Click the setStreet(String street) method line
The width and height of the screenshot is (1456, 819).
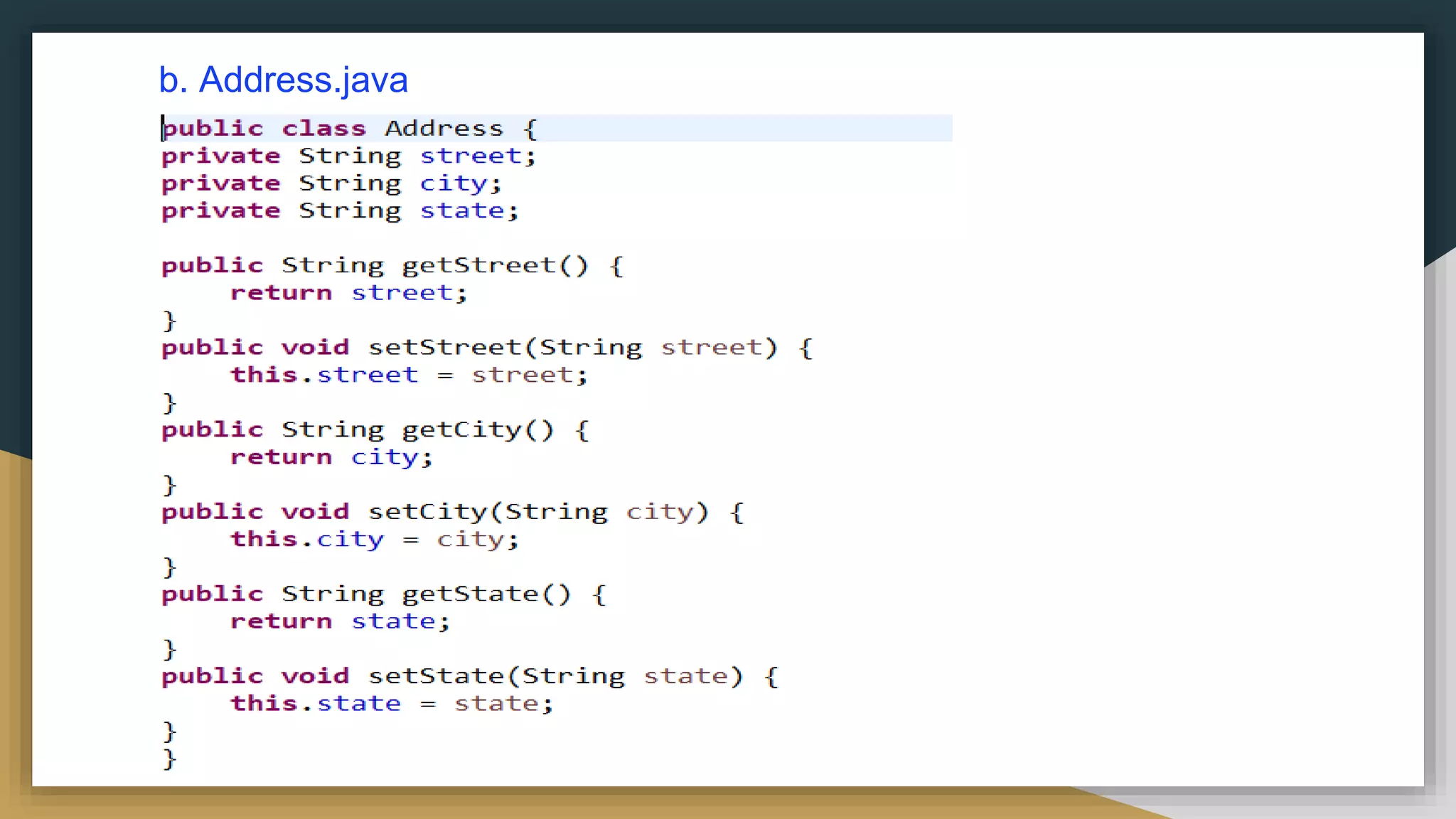tap(487, 348)
